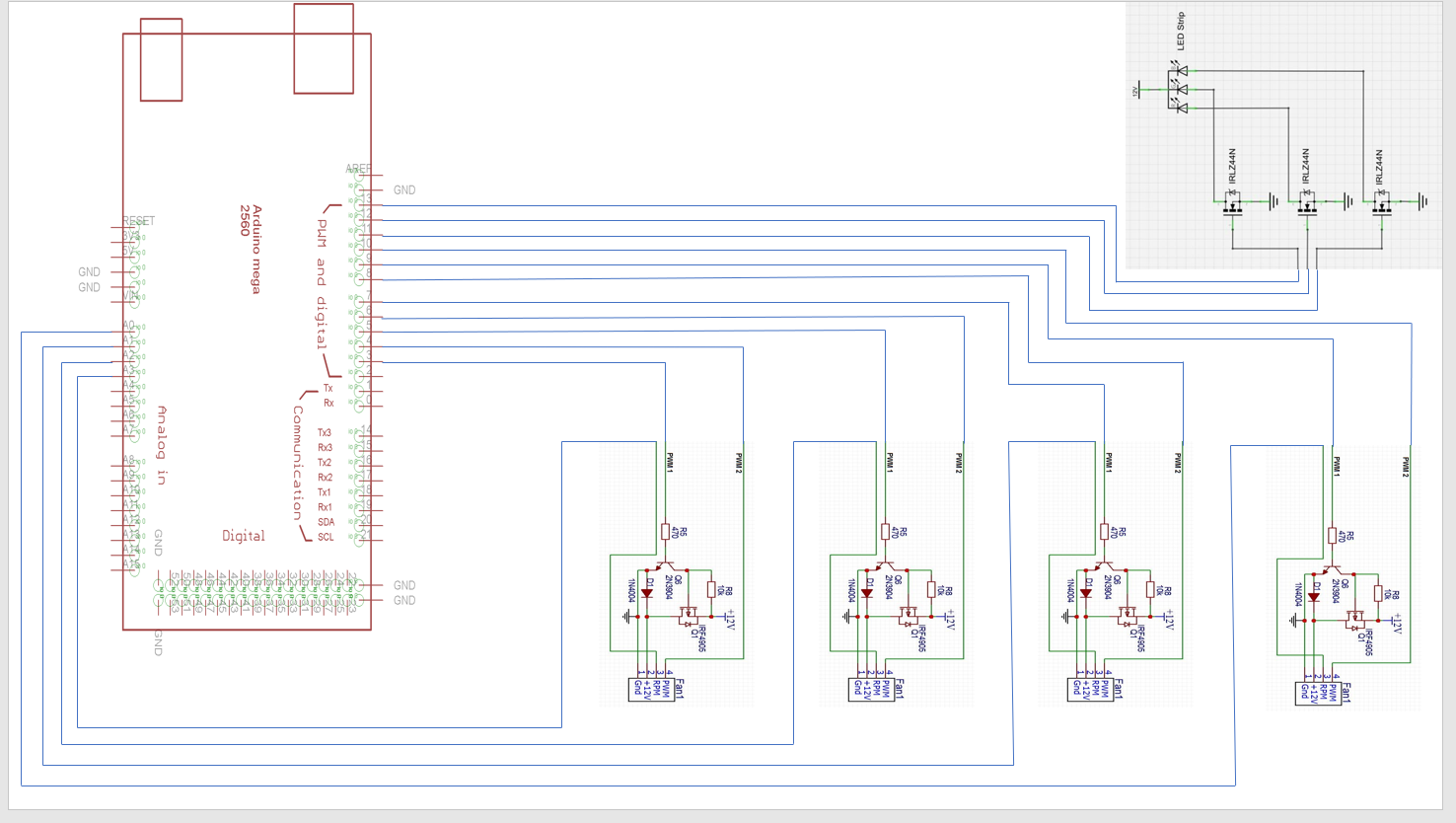Select R8 10k resistor in fourth fan circuit
Viewport: 1456px width, 823px height.
point(1378,594)
